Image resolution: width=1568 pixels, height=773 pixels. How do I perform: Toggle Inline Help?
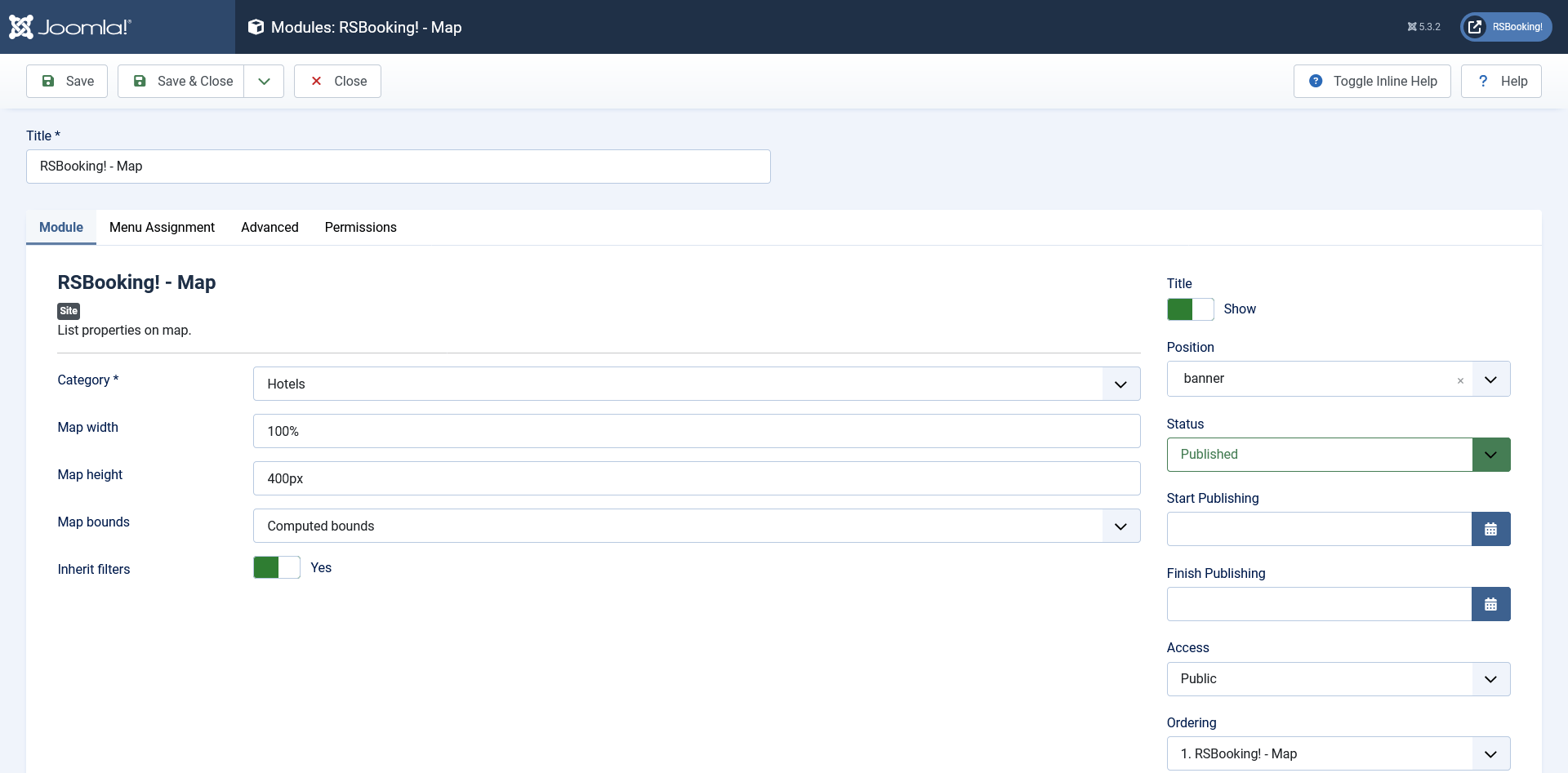[x=1372, y=81]
